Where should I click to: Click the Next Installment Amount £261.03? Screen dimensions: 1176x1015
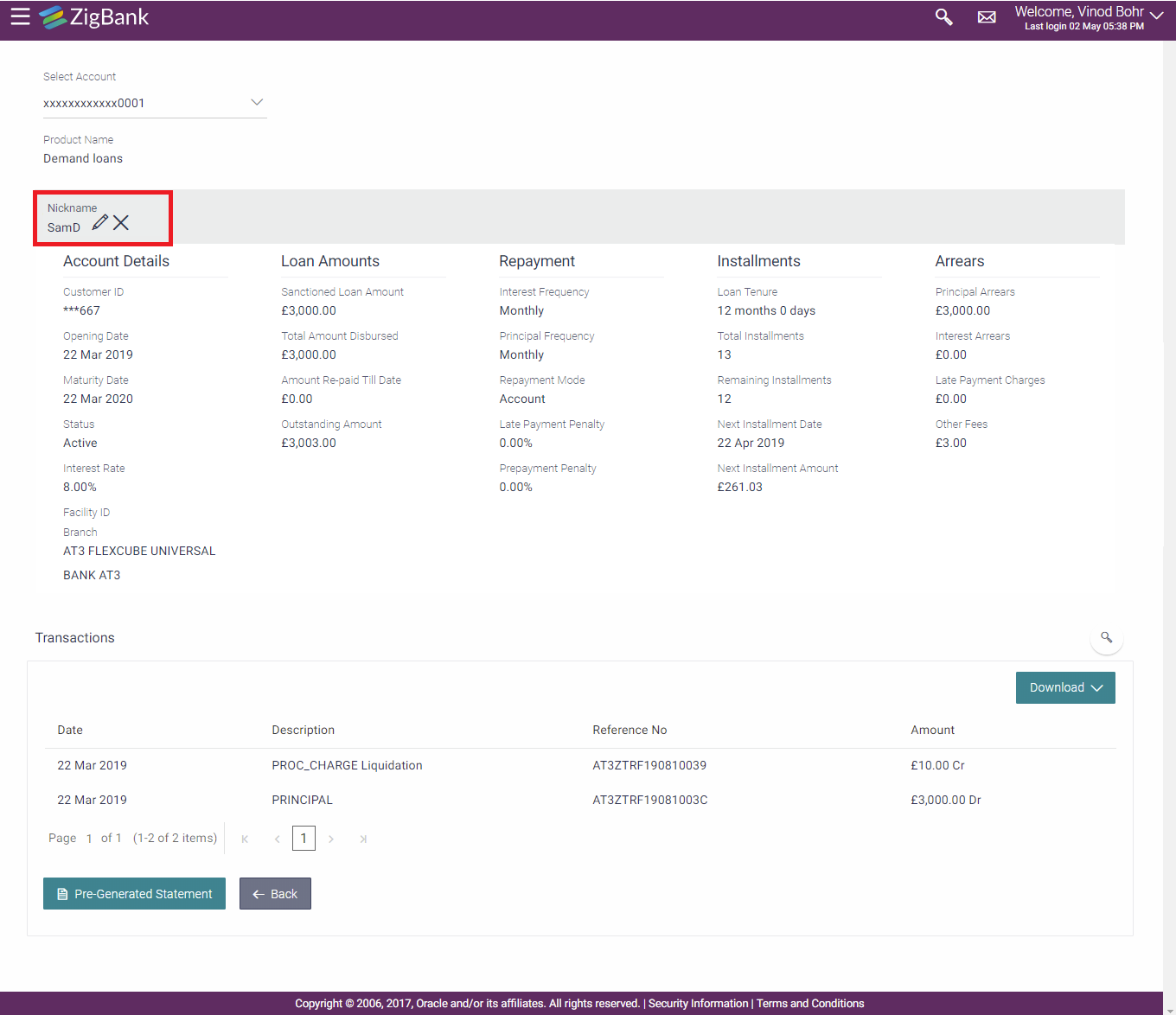pos(739,487)
